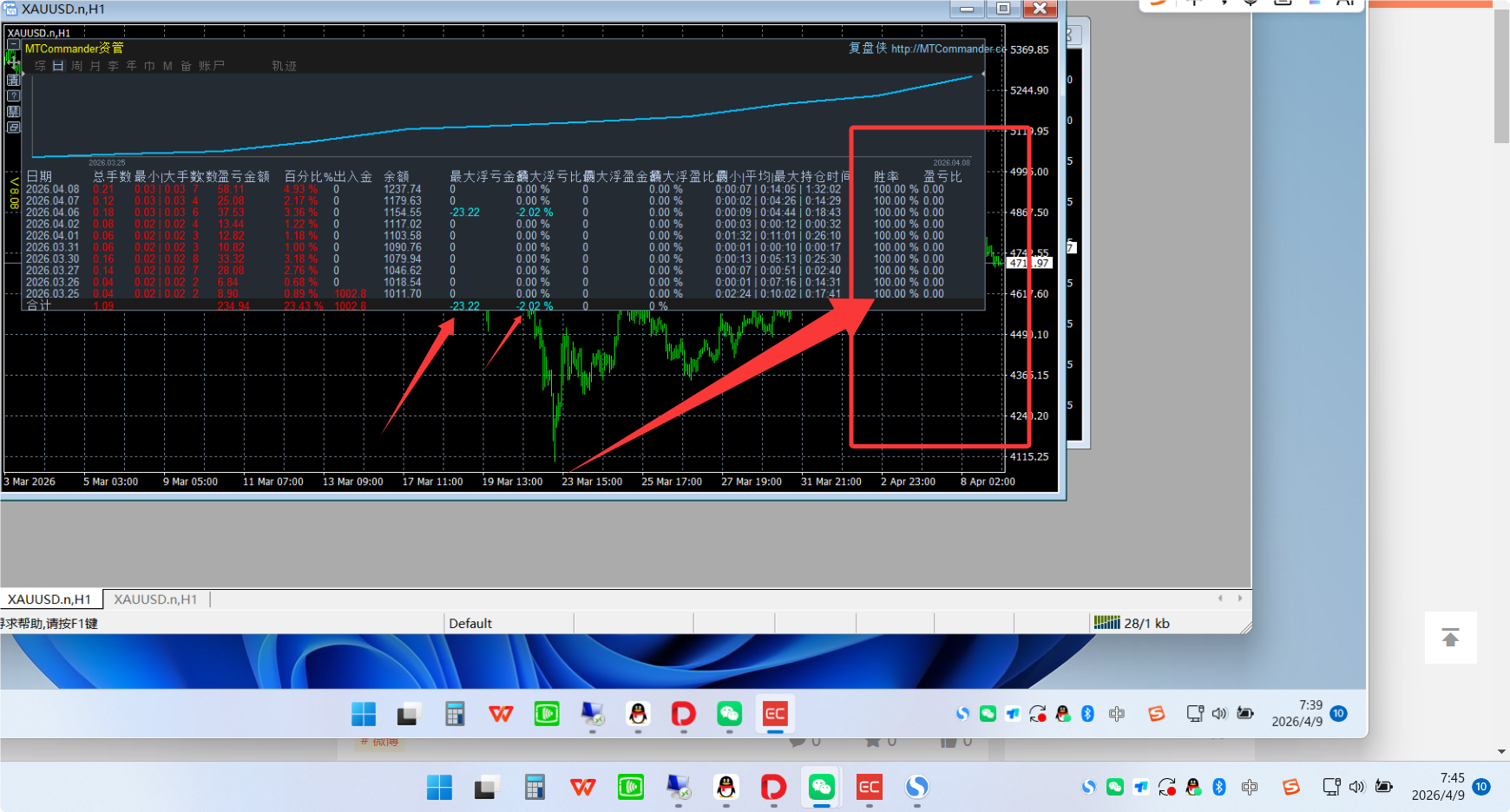Switch to the inactive XAUUSD.n,H1 chart tab
1510x812 pixels.
(x=155, y=599)
